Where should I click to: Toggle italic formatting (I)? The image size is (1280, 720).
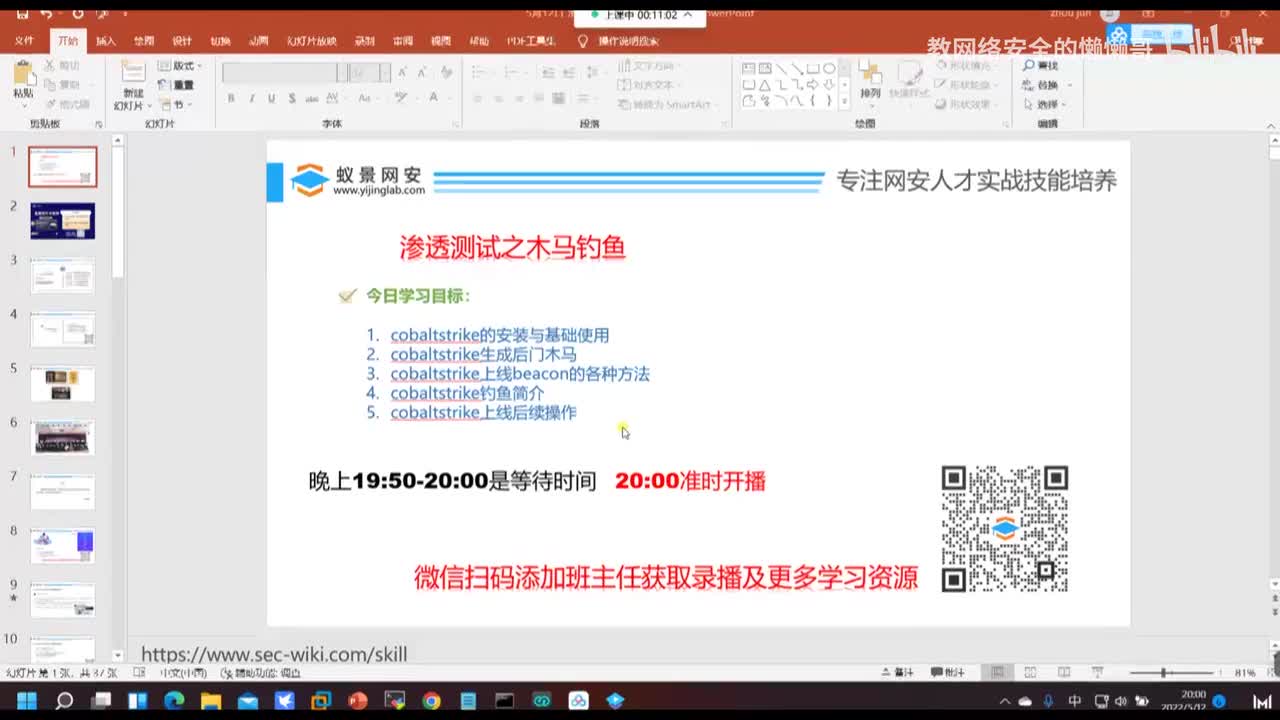pos(251,98)
